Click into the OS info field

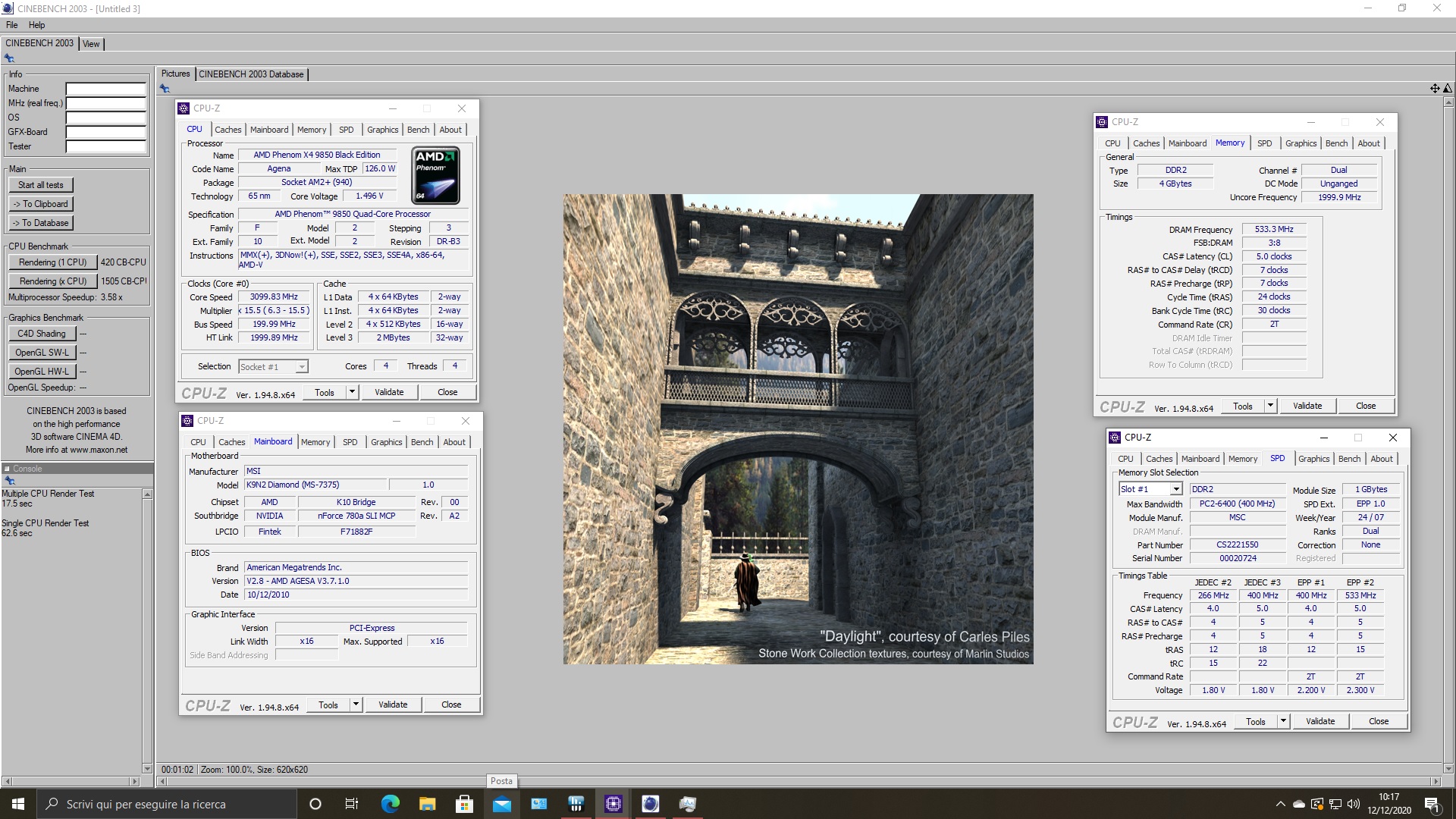(x=105, y=118)
